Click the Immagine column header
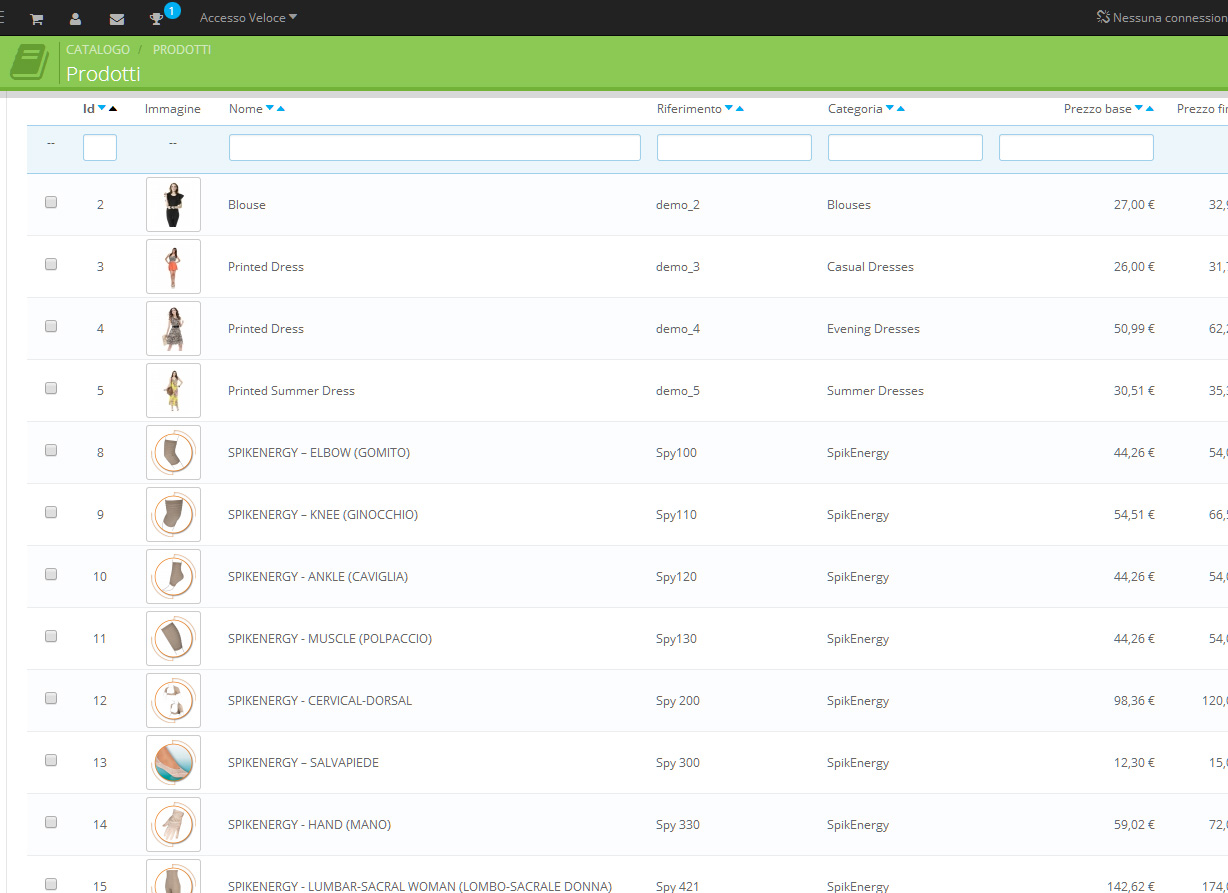This screenshot has height=893, width=1228. click(173, 108)
